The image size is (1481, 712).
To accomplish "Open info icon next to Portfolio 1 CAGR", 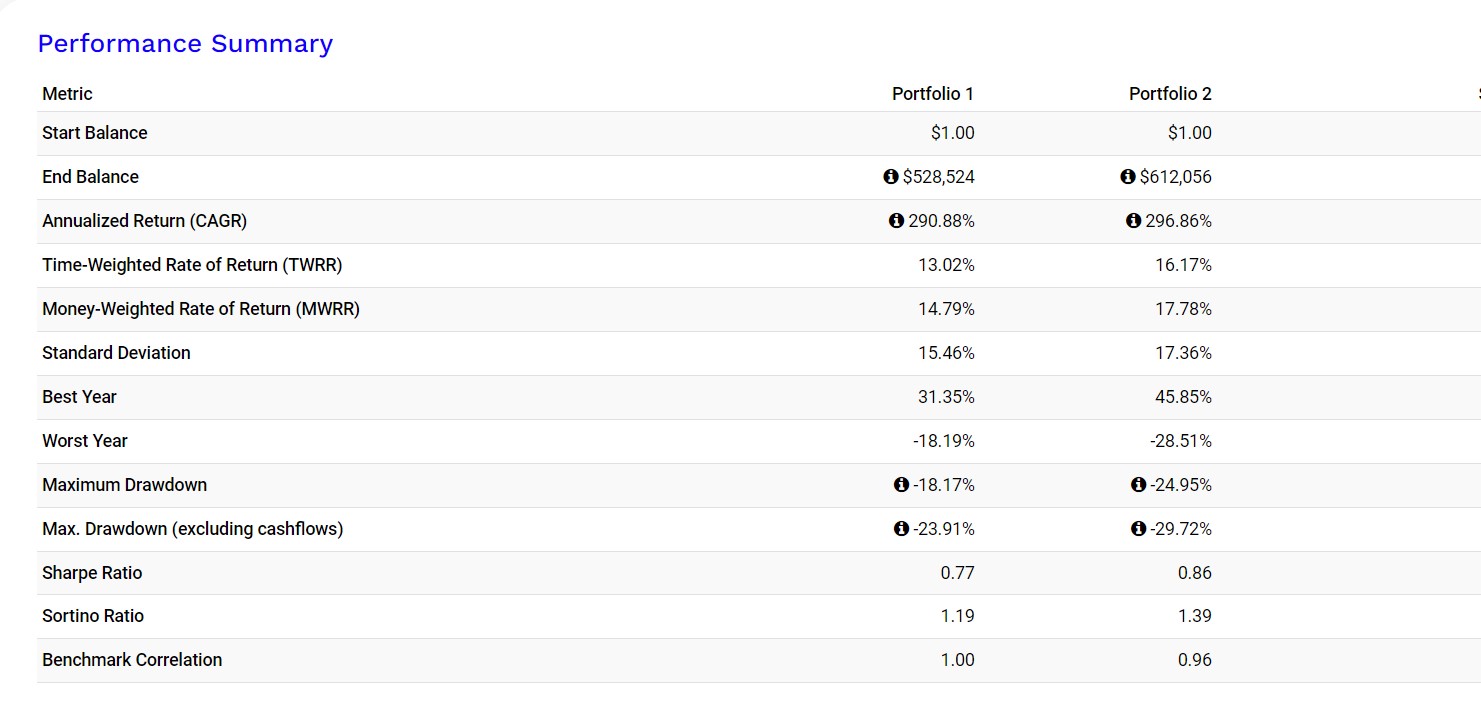I will click(x=896, y=221).
